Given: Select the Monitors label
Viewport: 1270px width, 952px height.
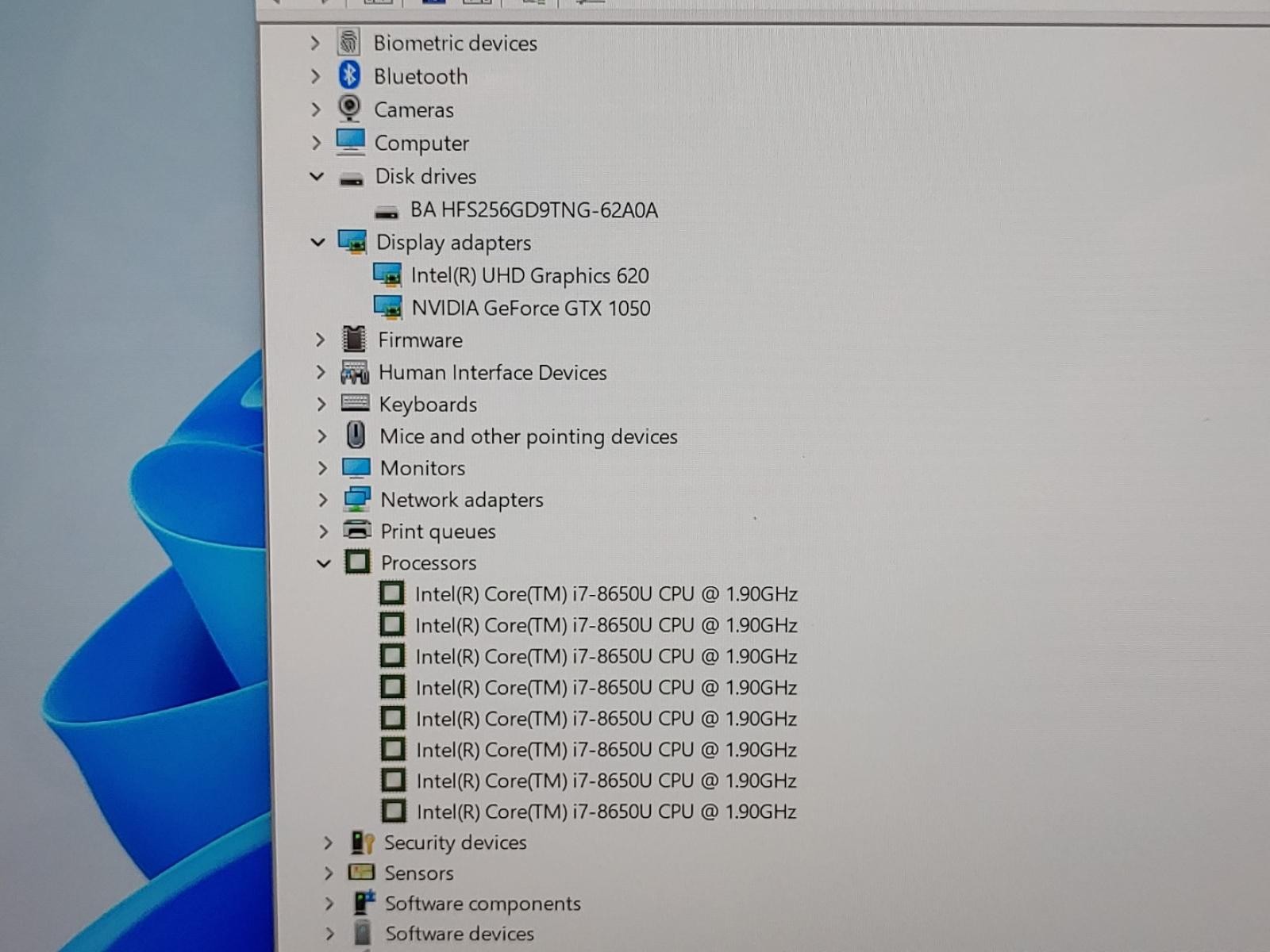Looking at the screenshot, I should [x=423, y=468].
